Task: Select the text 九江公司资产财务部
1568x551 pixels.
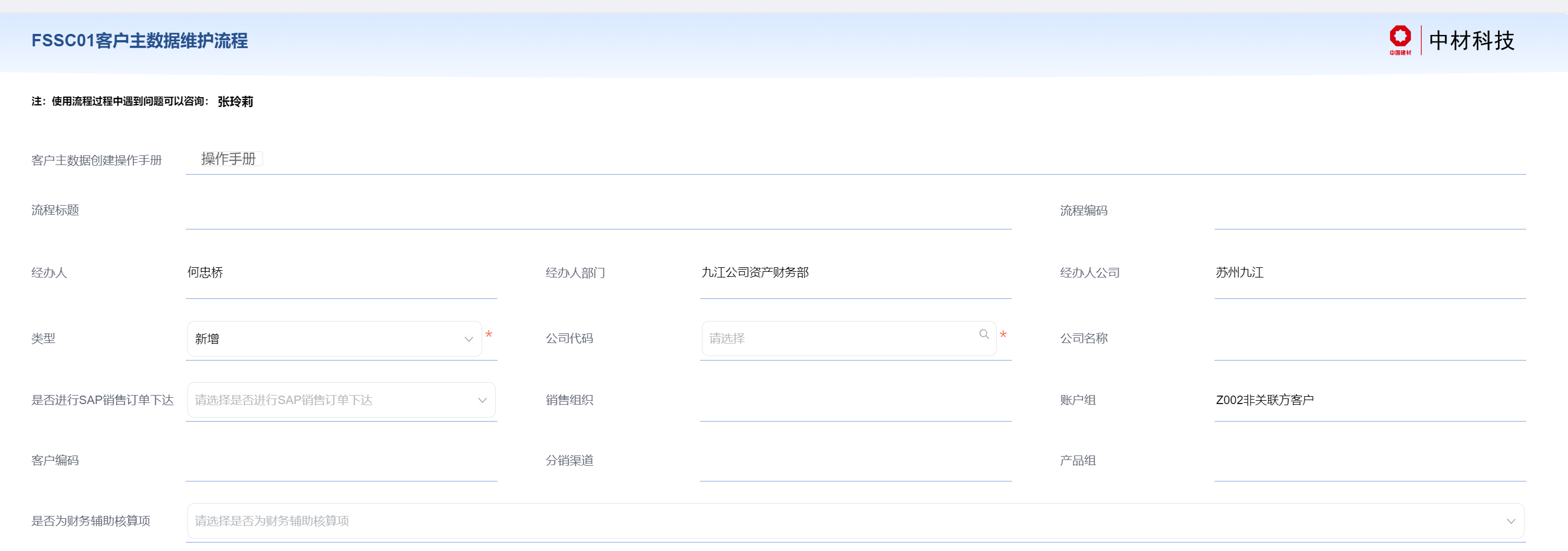Action: click(755, 272)
